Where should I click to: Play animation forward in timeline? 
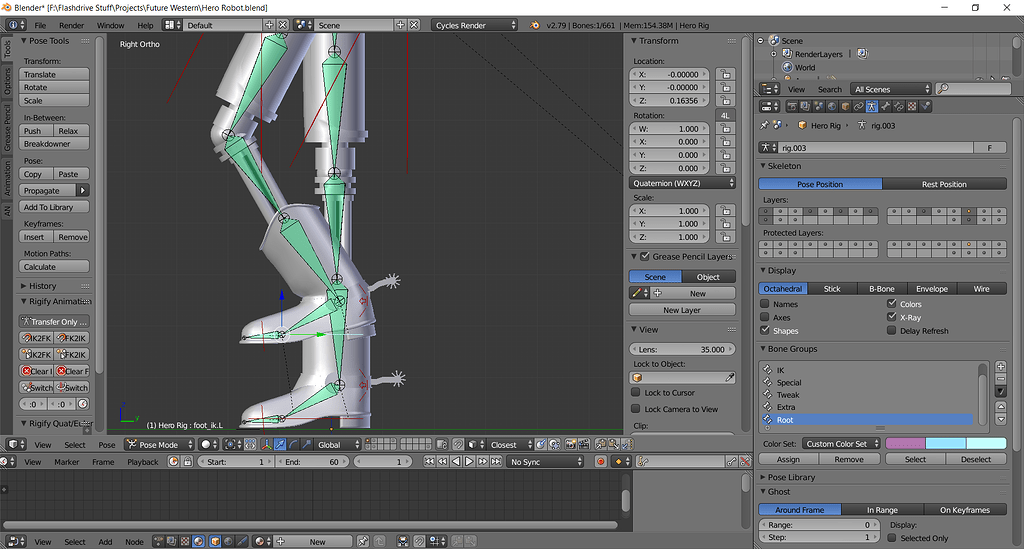(469, 462)
